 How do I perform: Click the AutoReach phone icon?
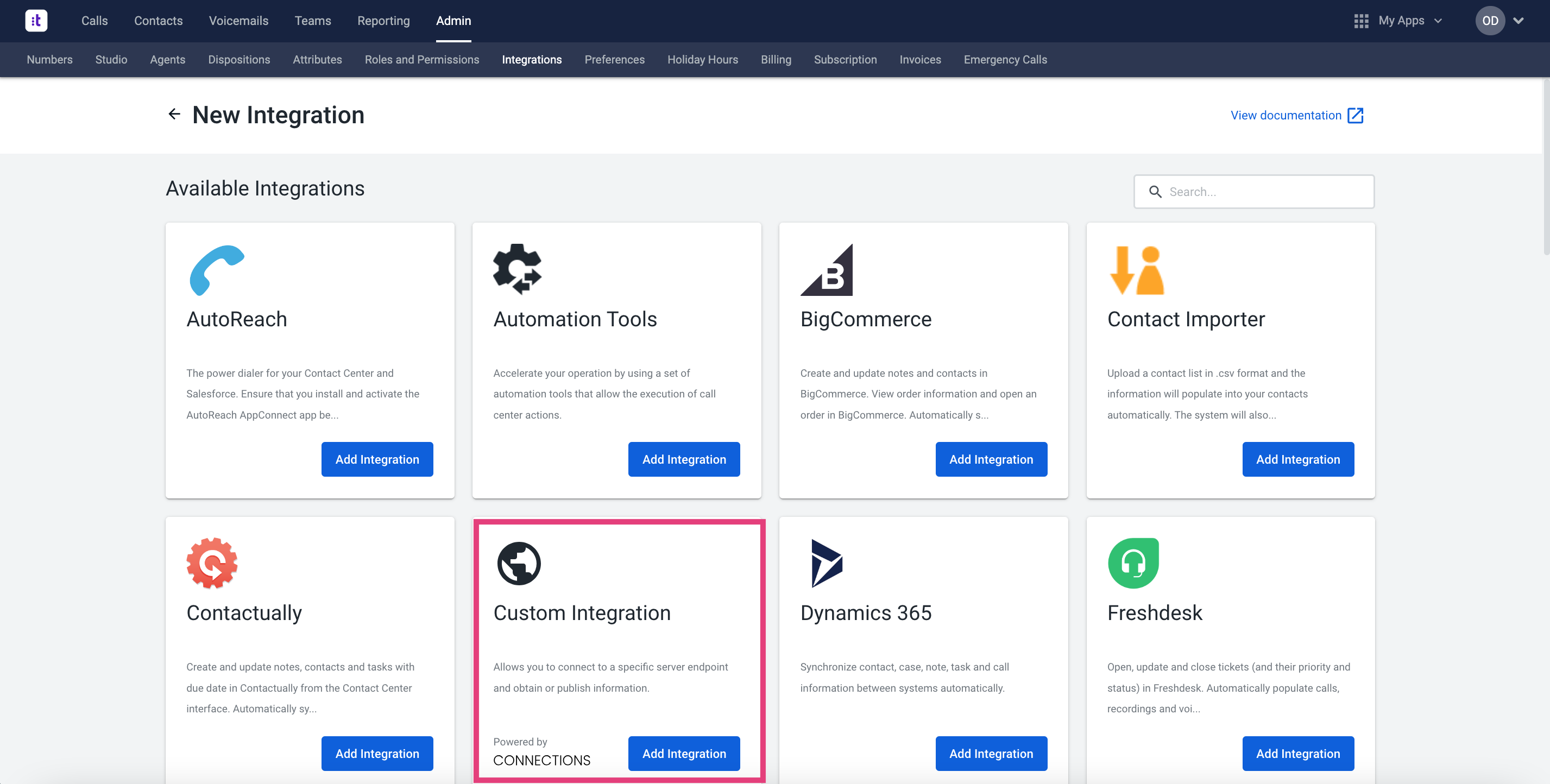217,270
